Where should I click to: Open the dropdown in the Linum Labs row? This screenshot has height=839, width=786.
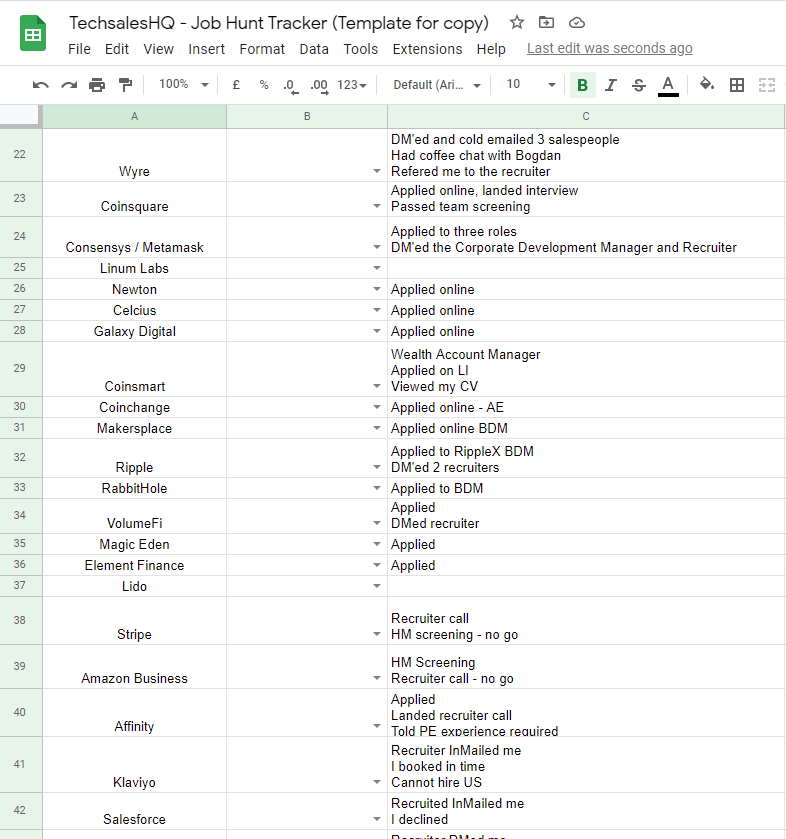[377, 268]
